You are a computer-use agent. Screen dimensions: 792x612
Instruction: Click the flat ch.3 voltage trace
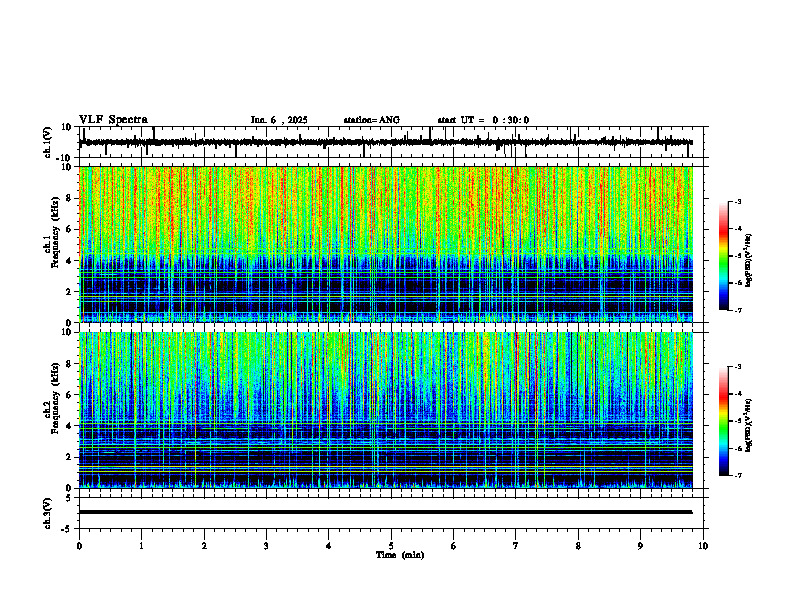pyautogui.click(x=386, y=512)
